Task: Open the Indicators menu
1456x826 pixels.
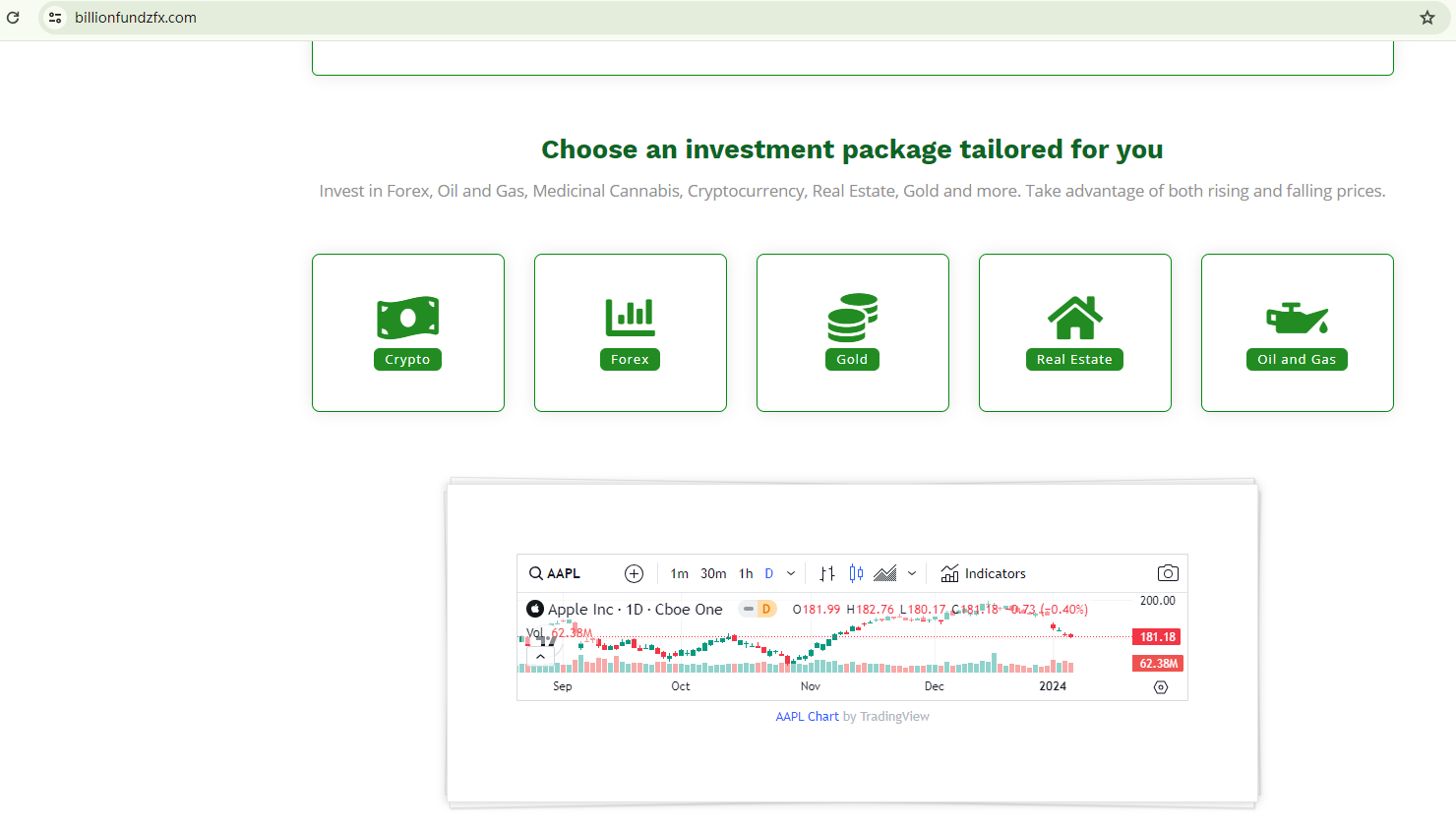Action: coord(983,573)
